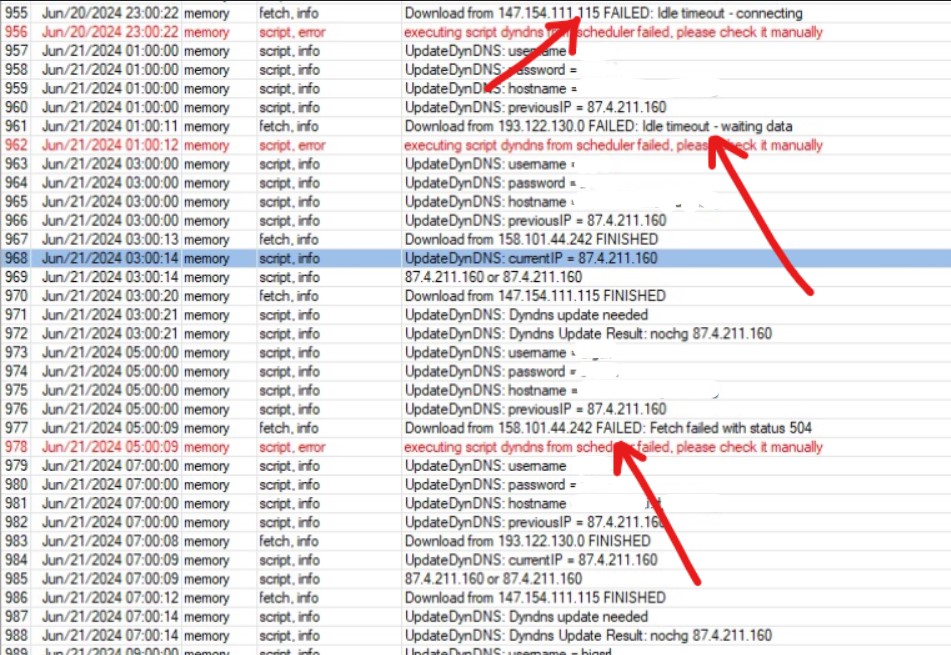Viewport: 951px width, 655px height.
Task: Select row number 968 cell
Action: (x=16, y=258)
